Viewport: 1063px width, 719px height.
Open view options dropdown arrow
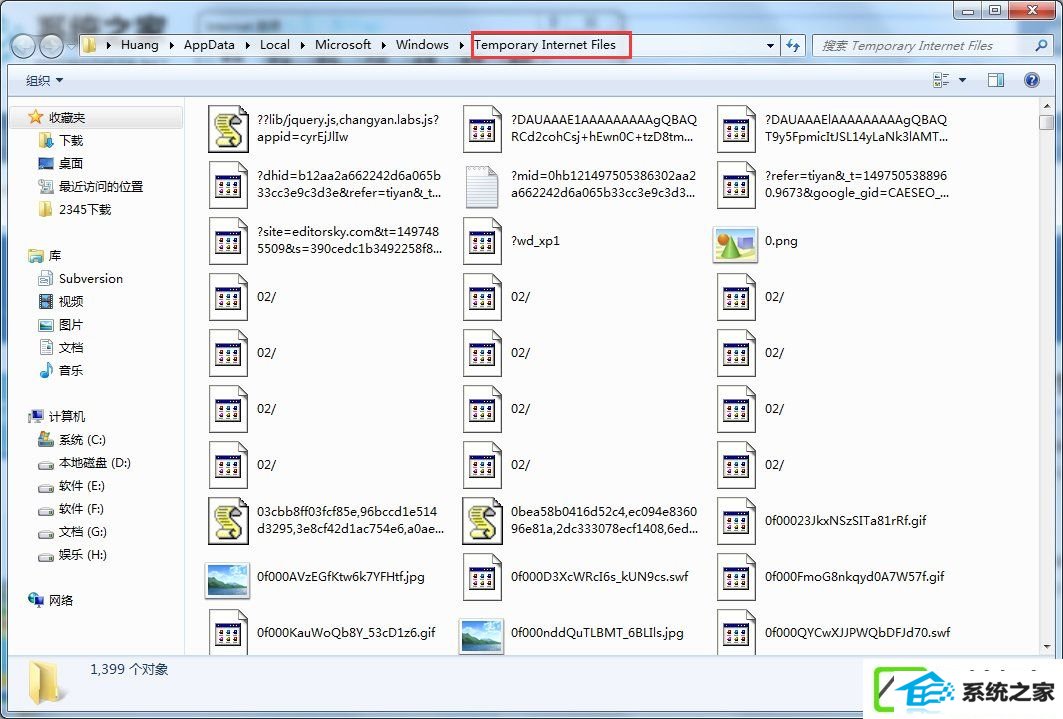point(962,80)
